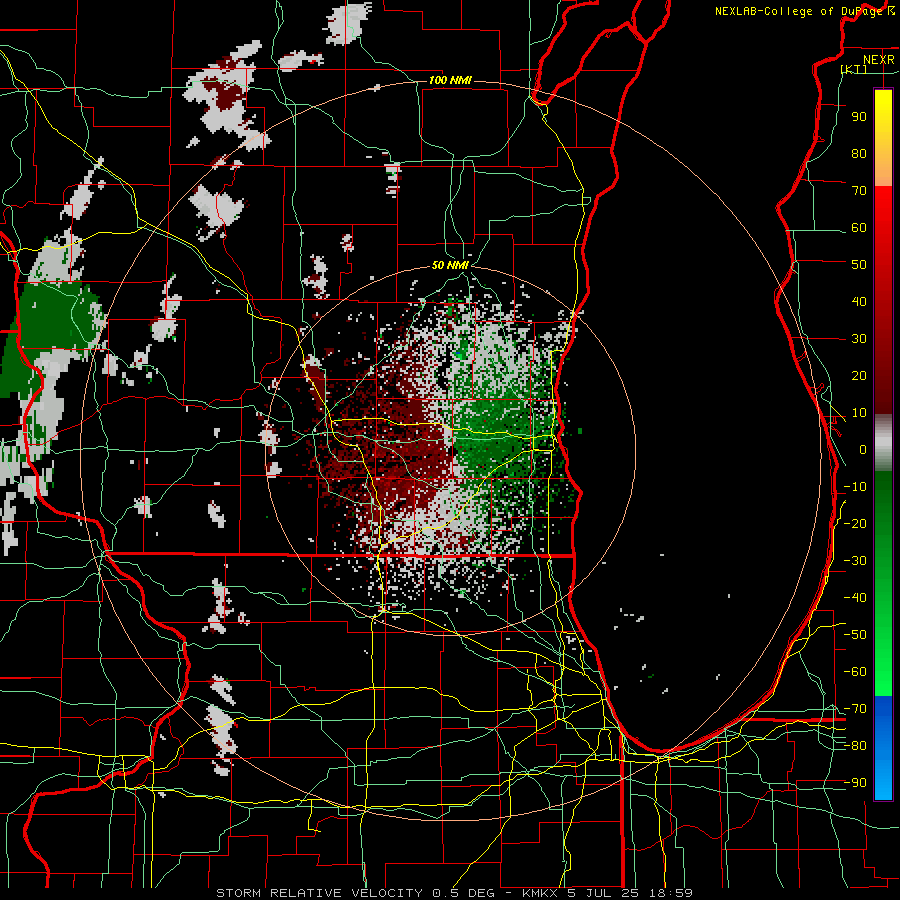Click the NEXR label above the scale
Screen dimensions: 900x900
point(879,60)
